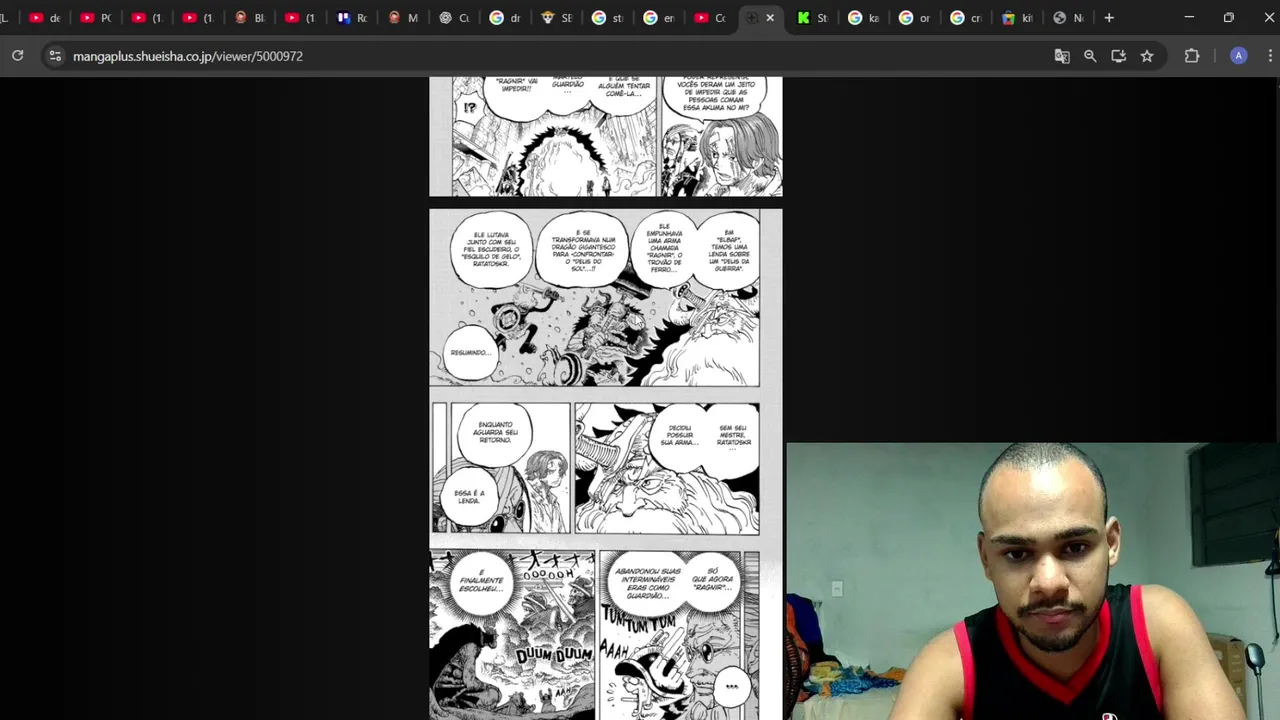This screenshot has height=720, width=1280.
Task: Switch to the Google tab labeled 'ka'
Action: tap(864, 18)
